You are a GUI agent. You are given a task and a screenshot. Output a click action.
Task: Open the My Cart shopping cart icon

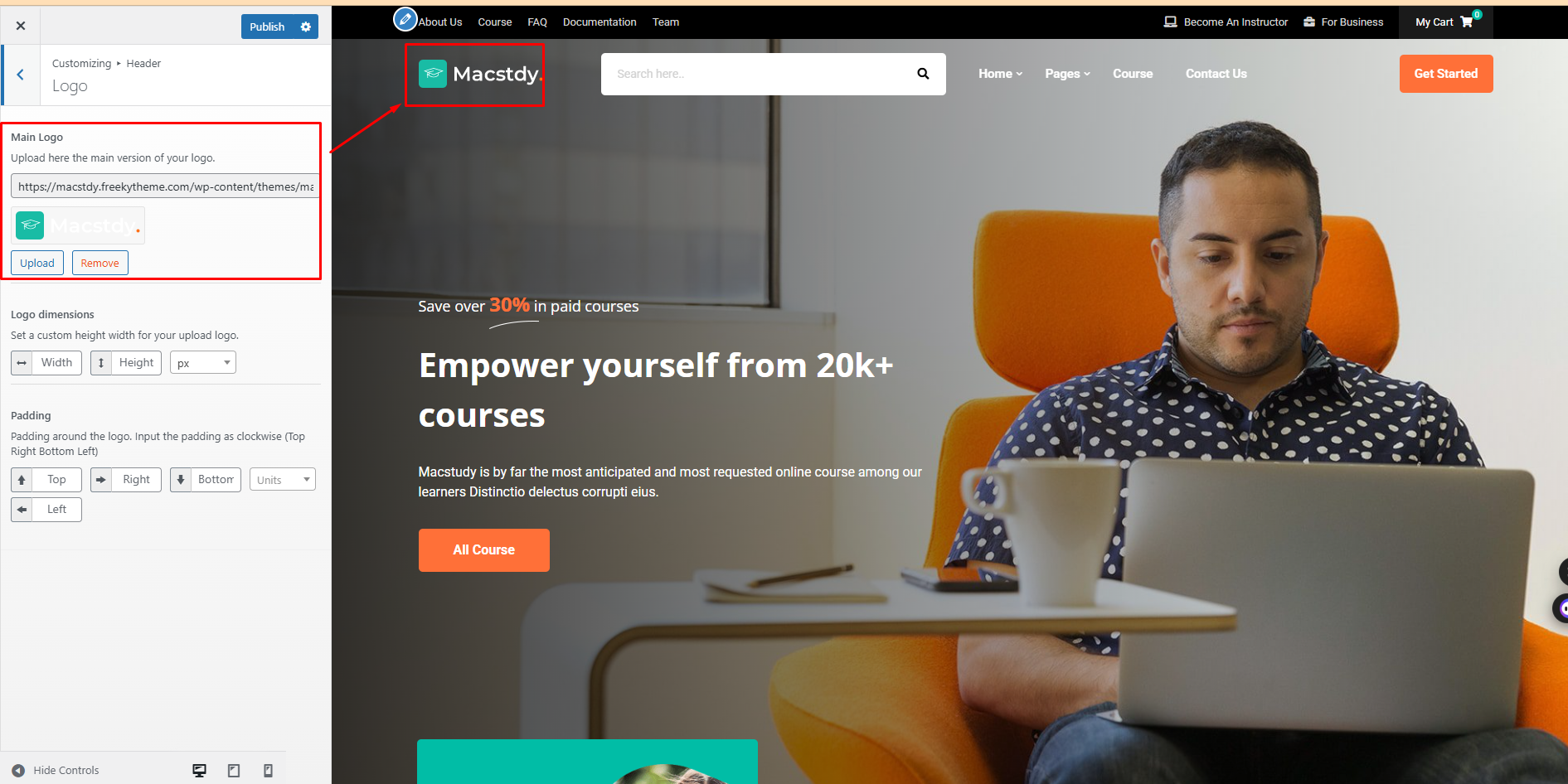point(1467,22)
